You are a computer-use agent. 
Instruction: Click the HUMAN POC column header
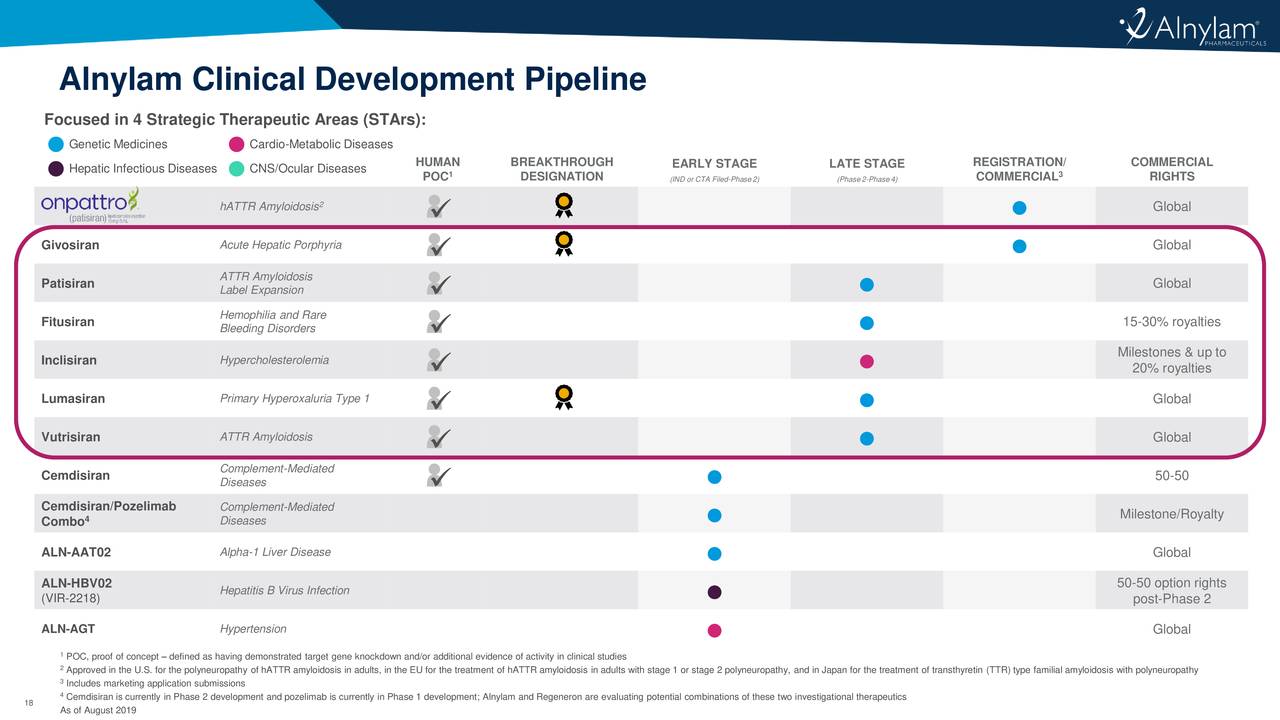pyautogui.click(x=438, y=169)
